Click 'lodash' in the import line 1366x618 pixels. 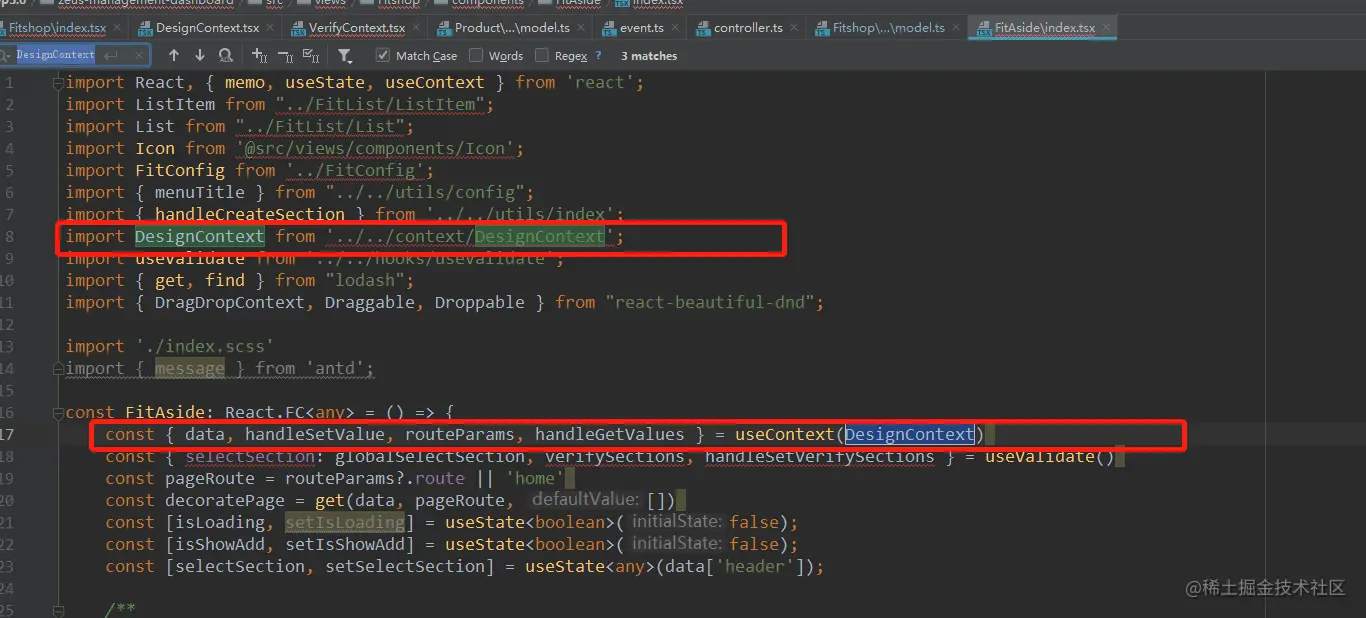[369, 280]
